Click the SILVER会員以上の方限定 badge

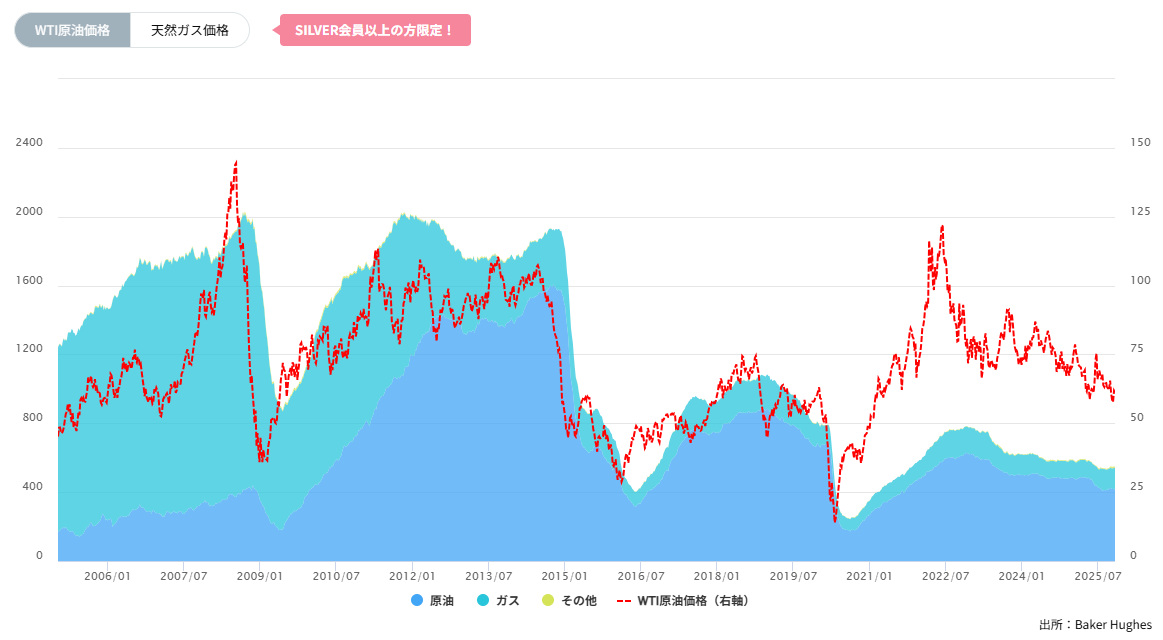tap(374, 30)
